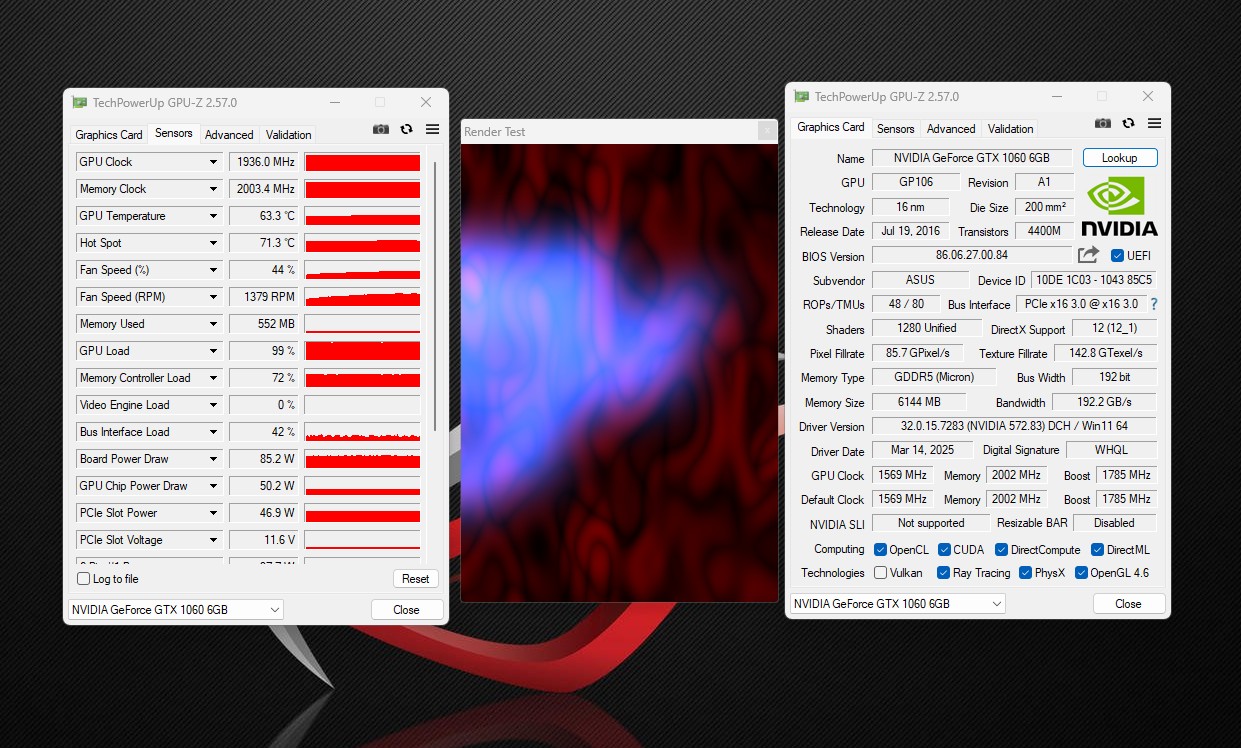Open the Advanced tab in the left GPU-Z window
The image size is (1241, 748).
(229, 135)
